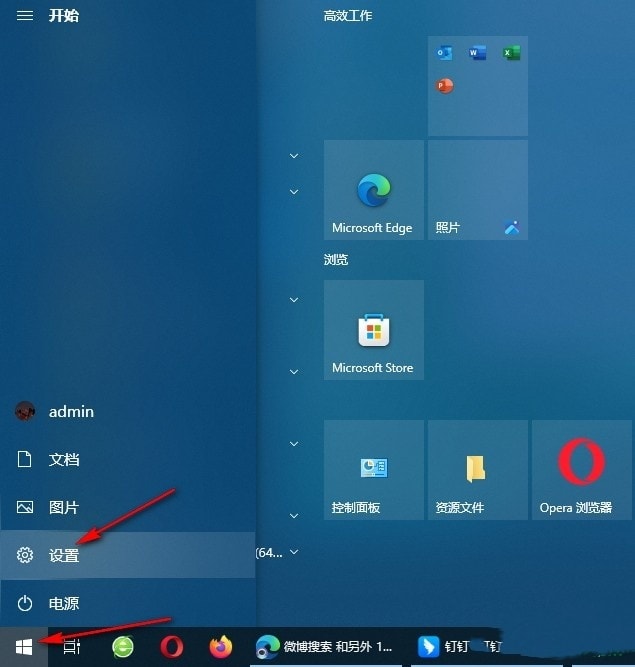
Task: Click the 高效工作 group heading
Action: coord(347,16)
